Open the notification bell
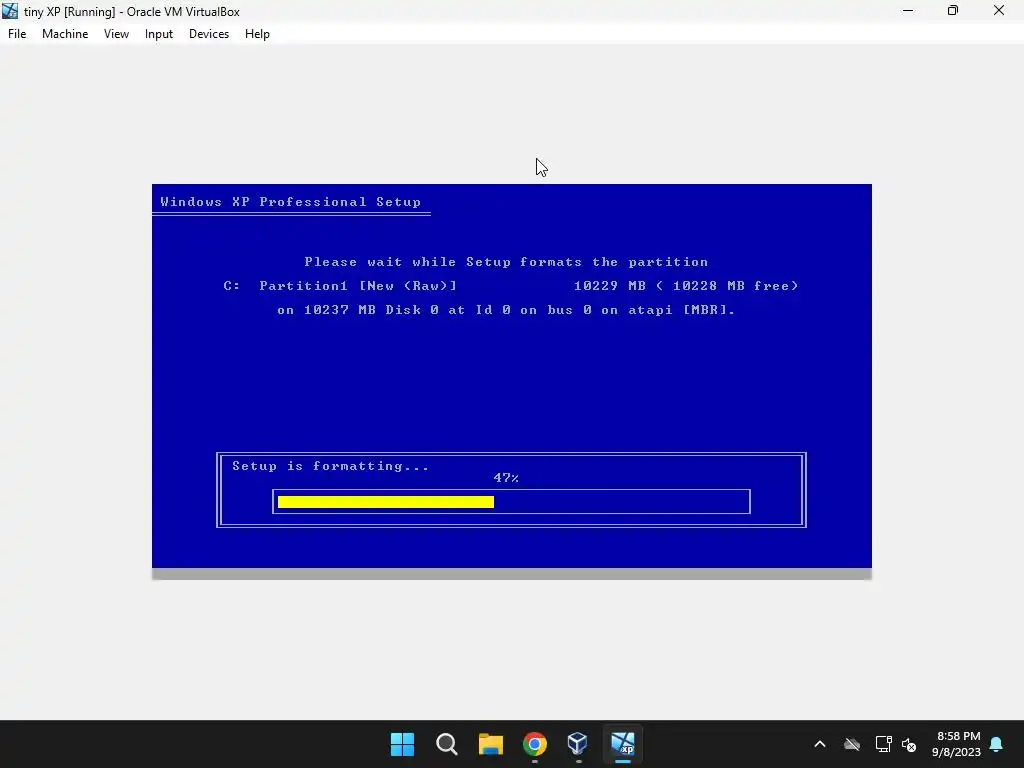The height and width of the screenshot is (768, 1024). (x=997, y=744)
